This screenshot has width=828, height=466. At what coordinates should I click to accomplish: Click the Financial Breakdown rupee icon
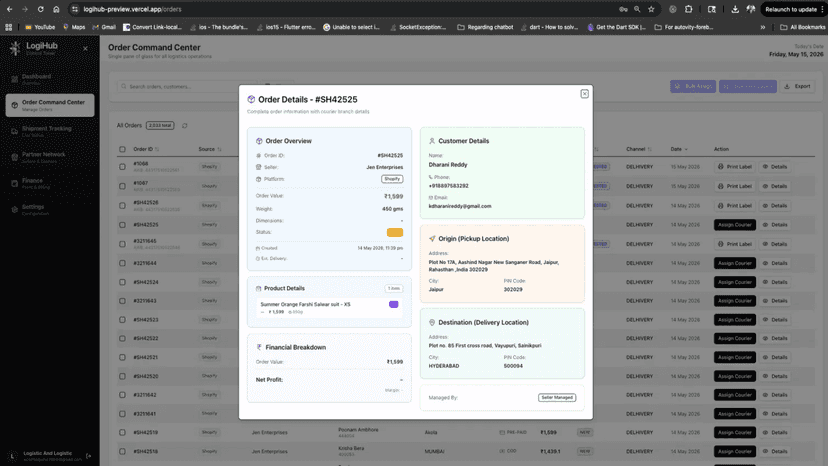tap(259, 347)
